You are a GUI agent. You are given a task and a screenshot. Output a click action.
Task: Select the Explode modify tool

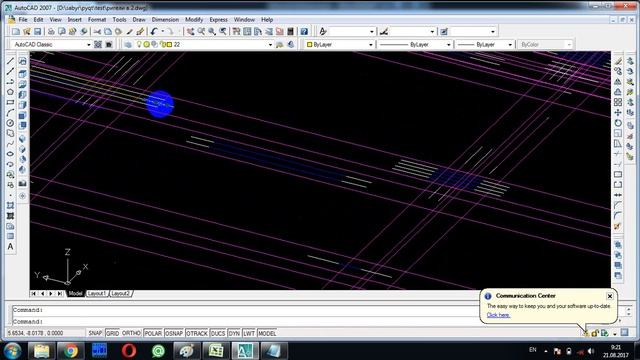click(x=618, y=226)
